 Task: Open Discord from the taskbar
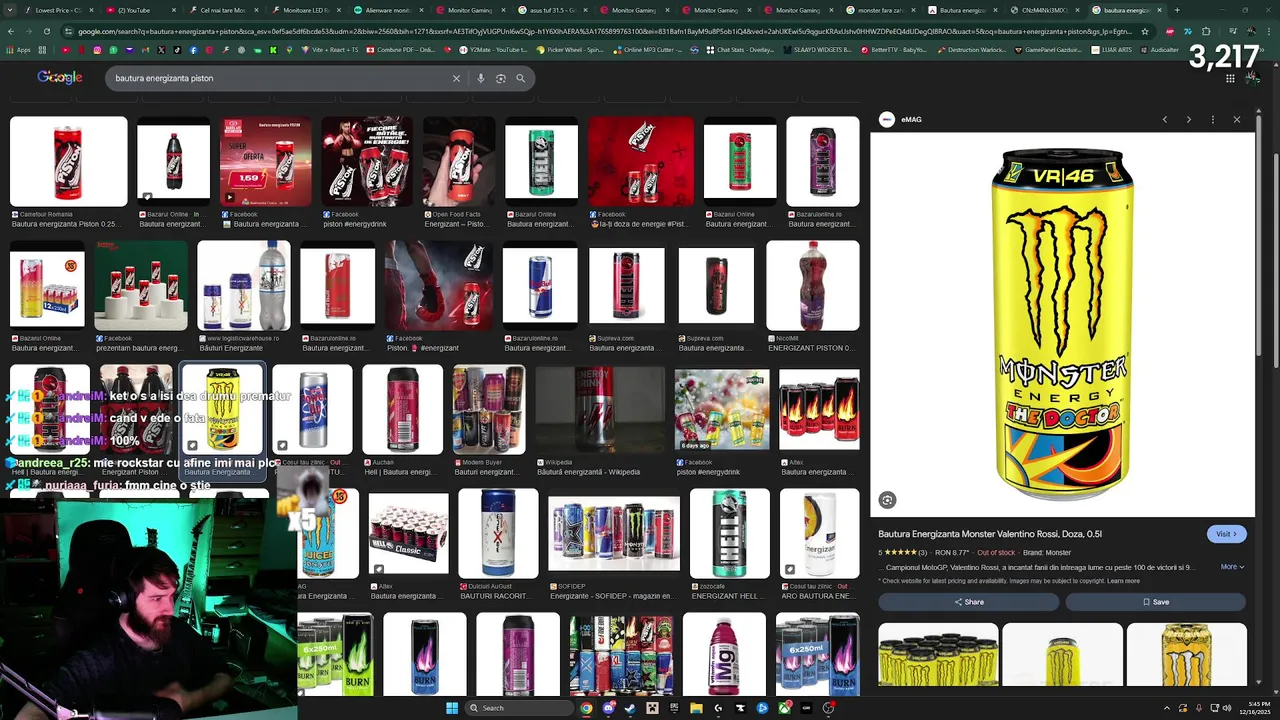click(x=608, y=708)
